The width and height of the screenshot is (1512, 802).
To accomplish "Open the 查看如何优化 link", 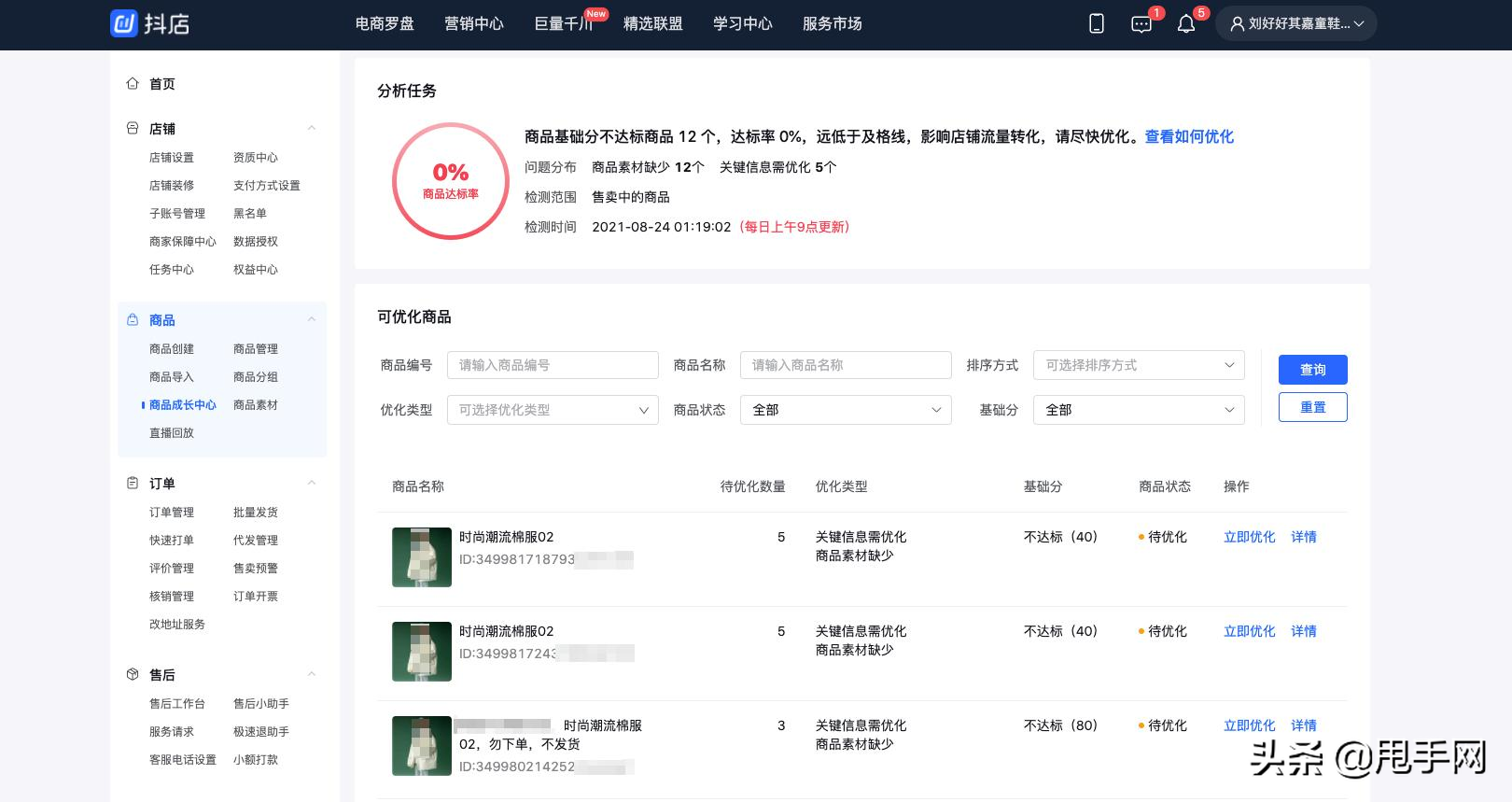I will [x=1189, y=136].
